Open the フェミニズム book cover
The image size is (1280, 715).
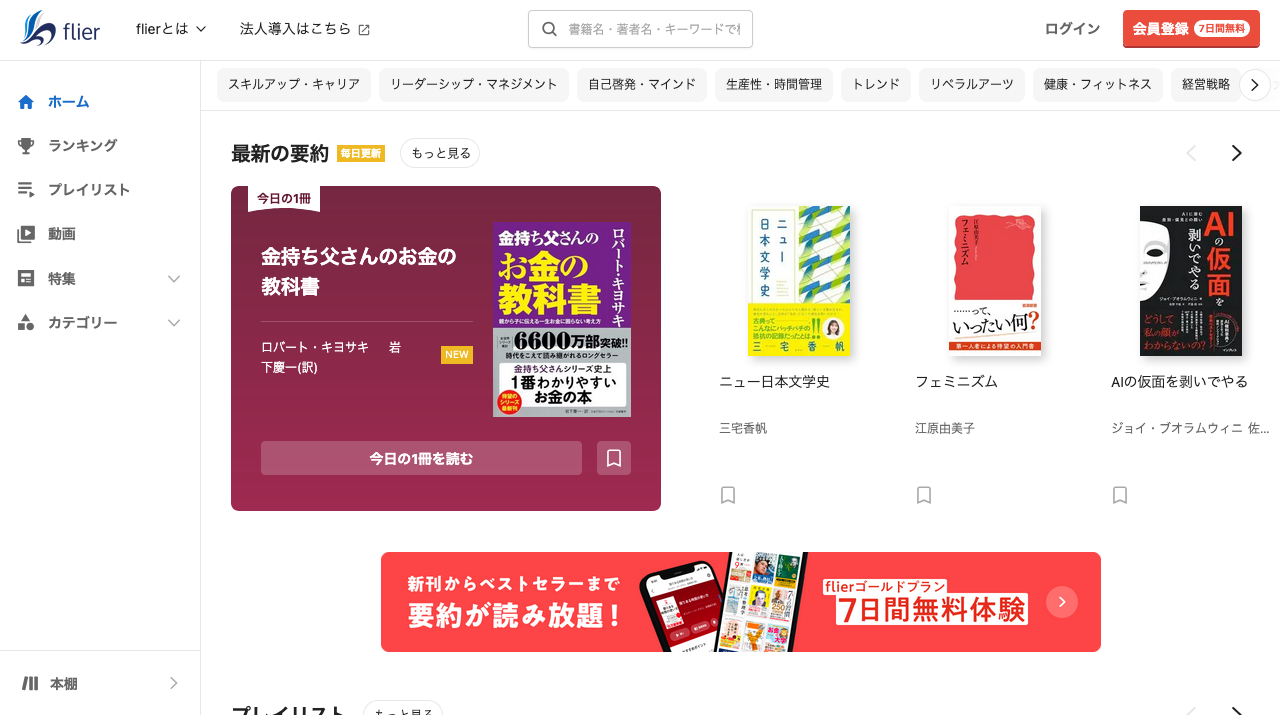(995, 281)
